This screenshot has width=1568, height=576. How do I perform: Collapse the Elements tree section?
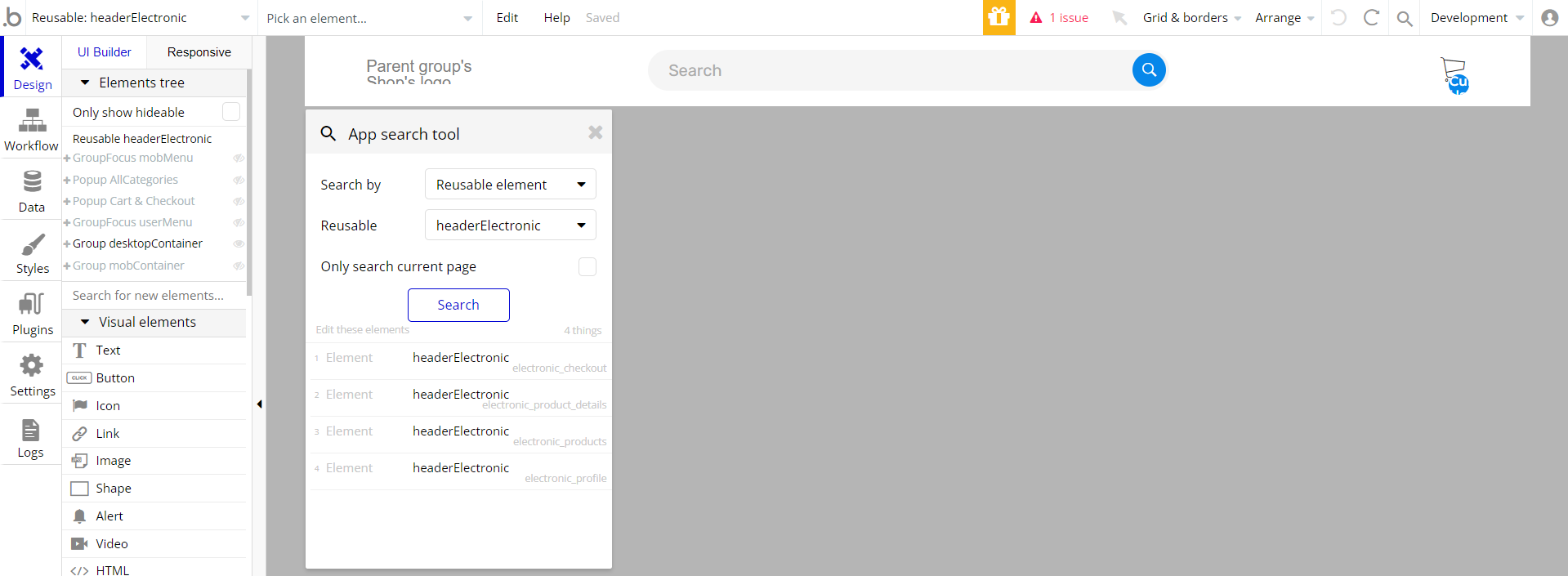pos(85,83)
